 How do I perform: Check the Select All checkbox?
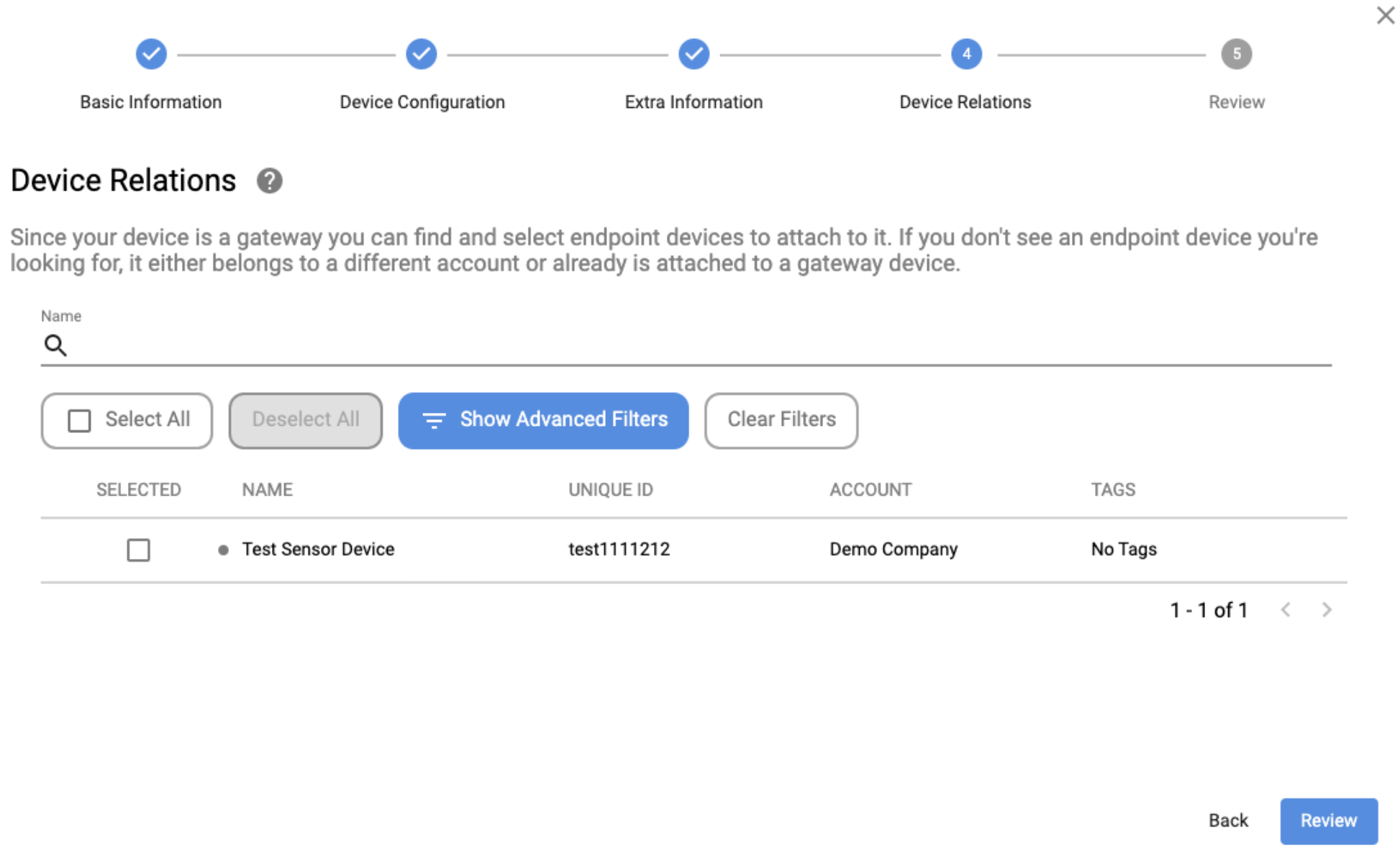pyautogui.click(x=79, y=420)
